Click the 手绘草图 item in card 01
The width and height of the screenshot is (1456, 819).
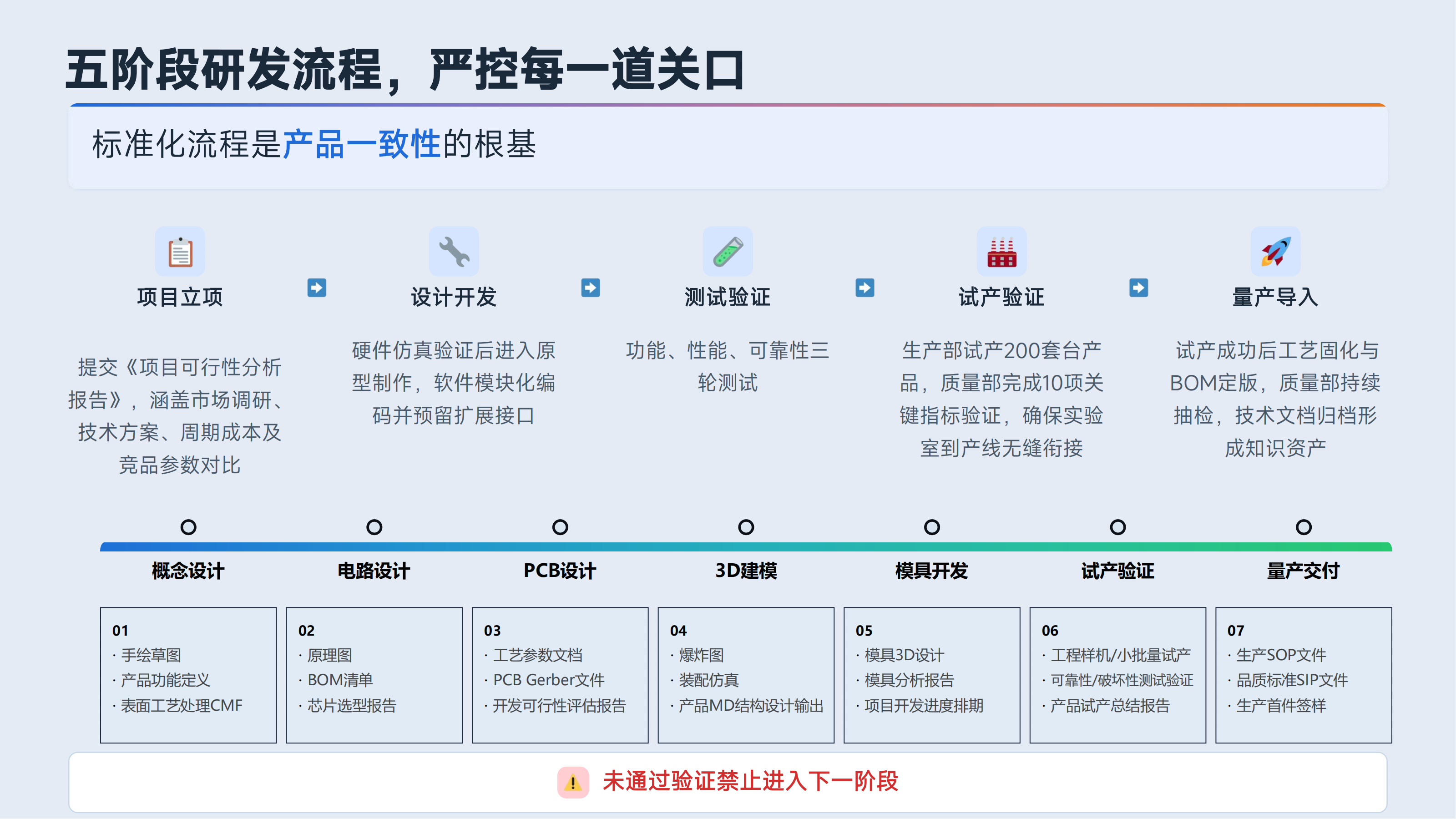(x=151, y=655)
